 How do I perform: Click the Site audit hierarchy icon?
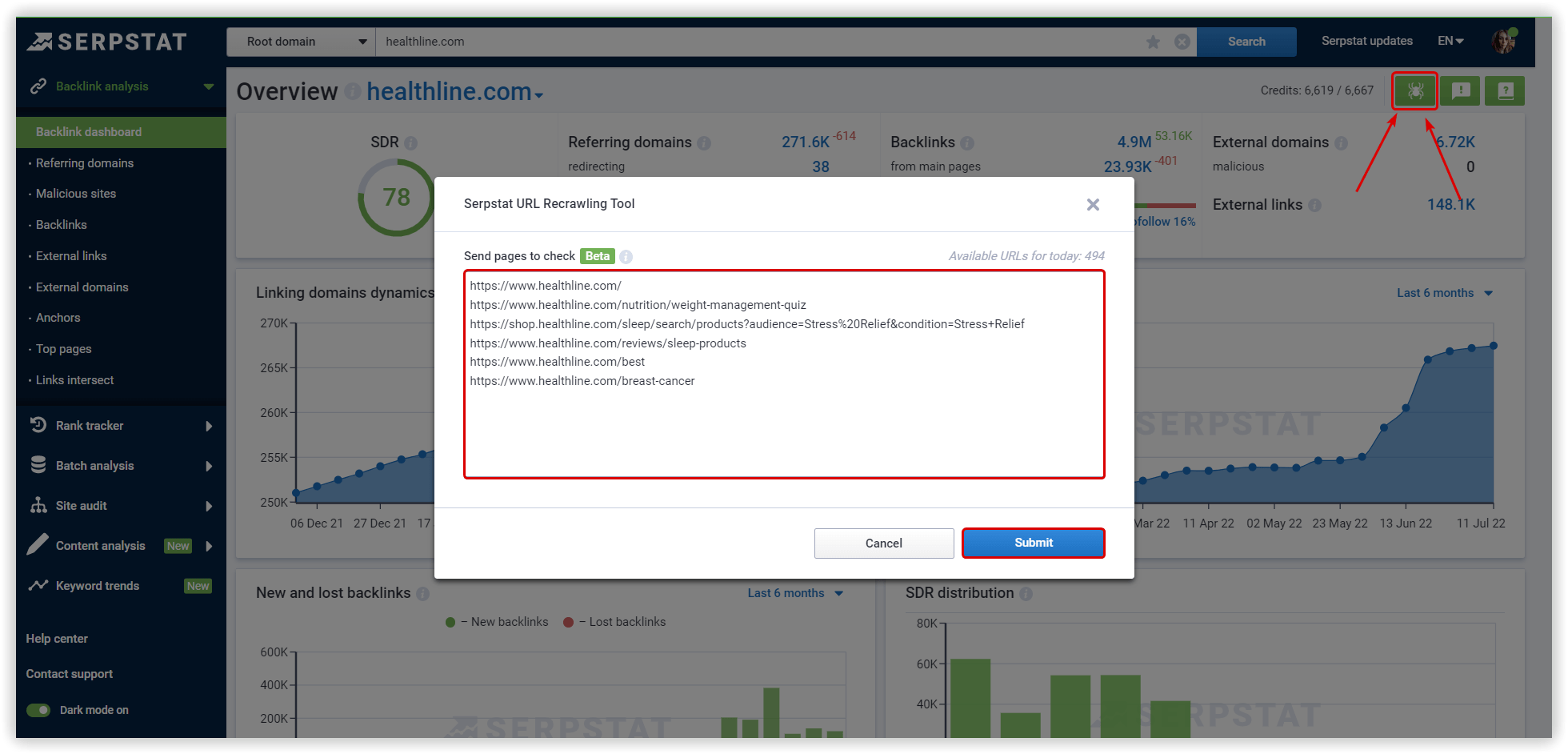tap(38, 505)
